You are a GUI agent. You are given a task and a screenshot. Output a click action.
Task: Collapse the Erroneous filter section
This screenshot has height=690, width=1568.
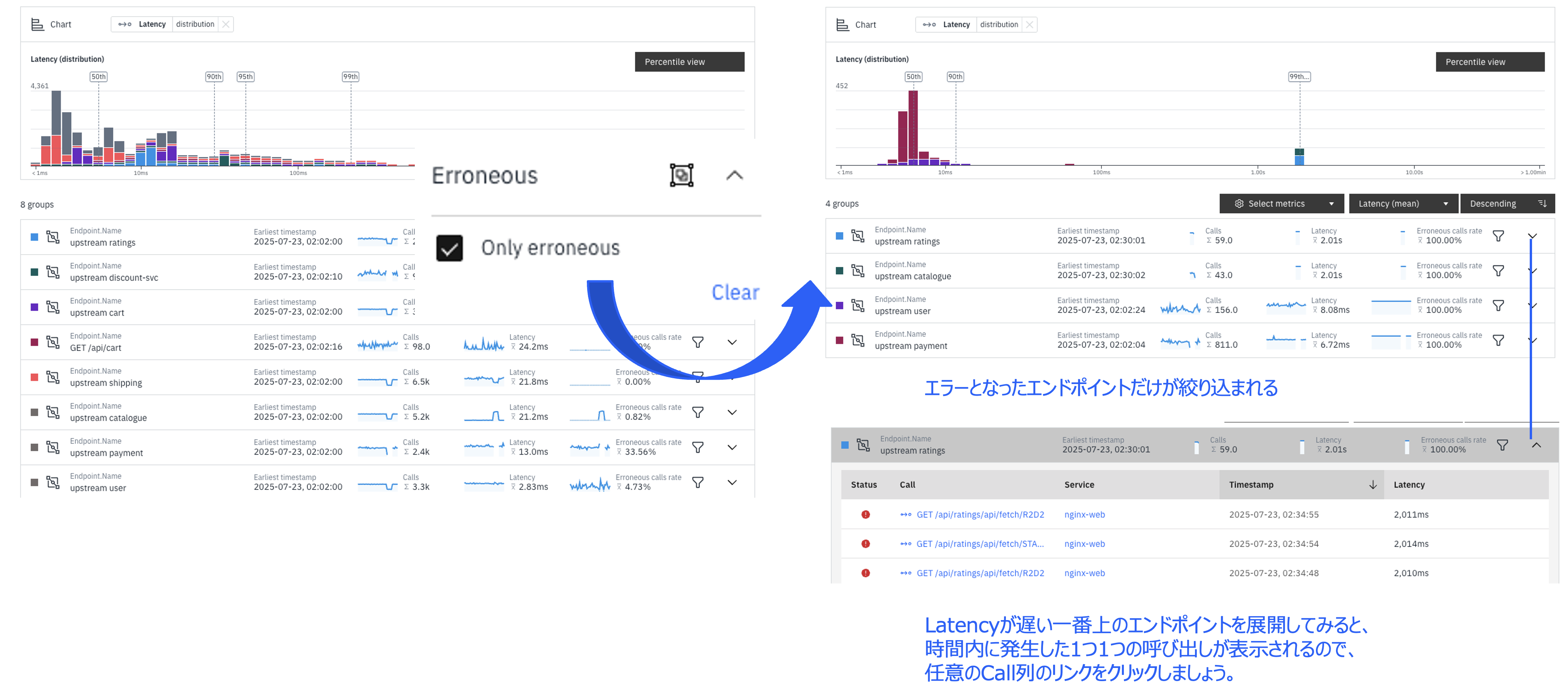(734, 175)
